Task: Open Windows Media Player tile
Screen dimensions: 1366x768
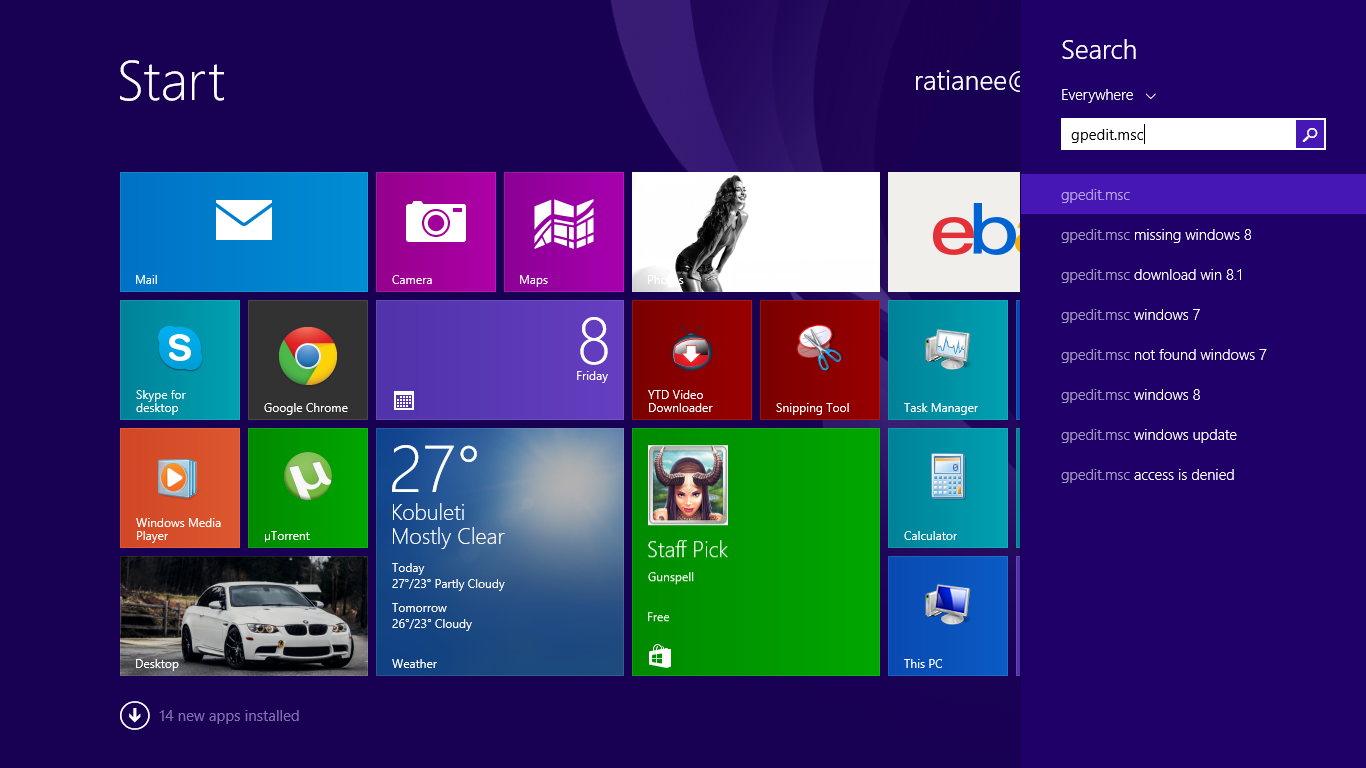Action: (x=180, y=487)
